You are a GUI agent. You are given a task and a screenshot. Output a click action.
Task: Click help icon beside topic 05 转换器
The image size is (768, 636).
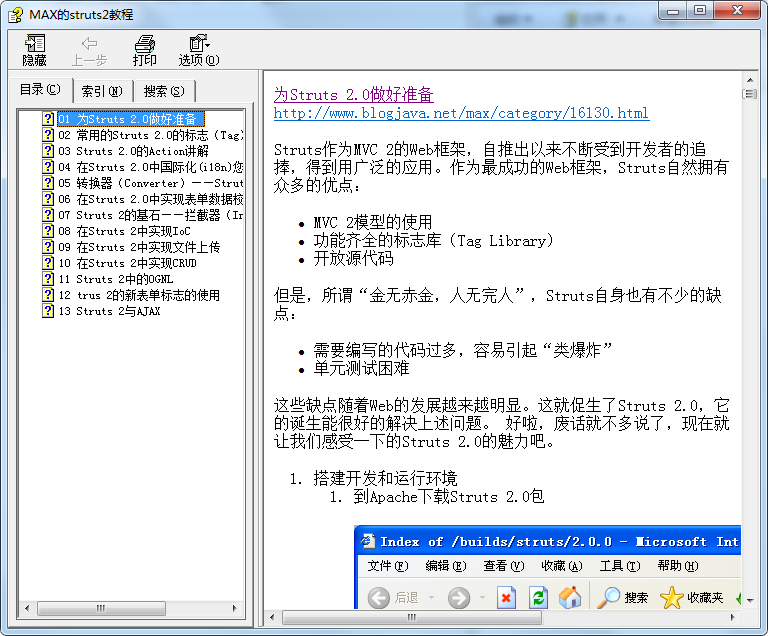tap(48, 183)
